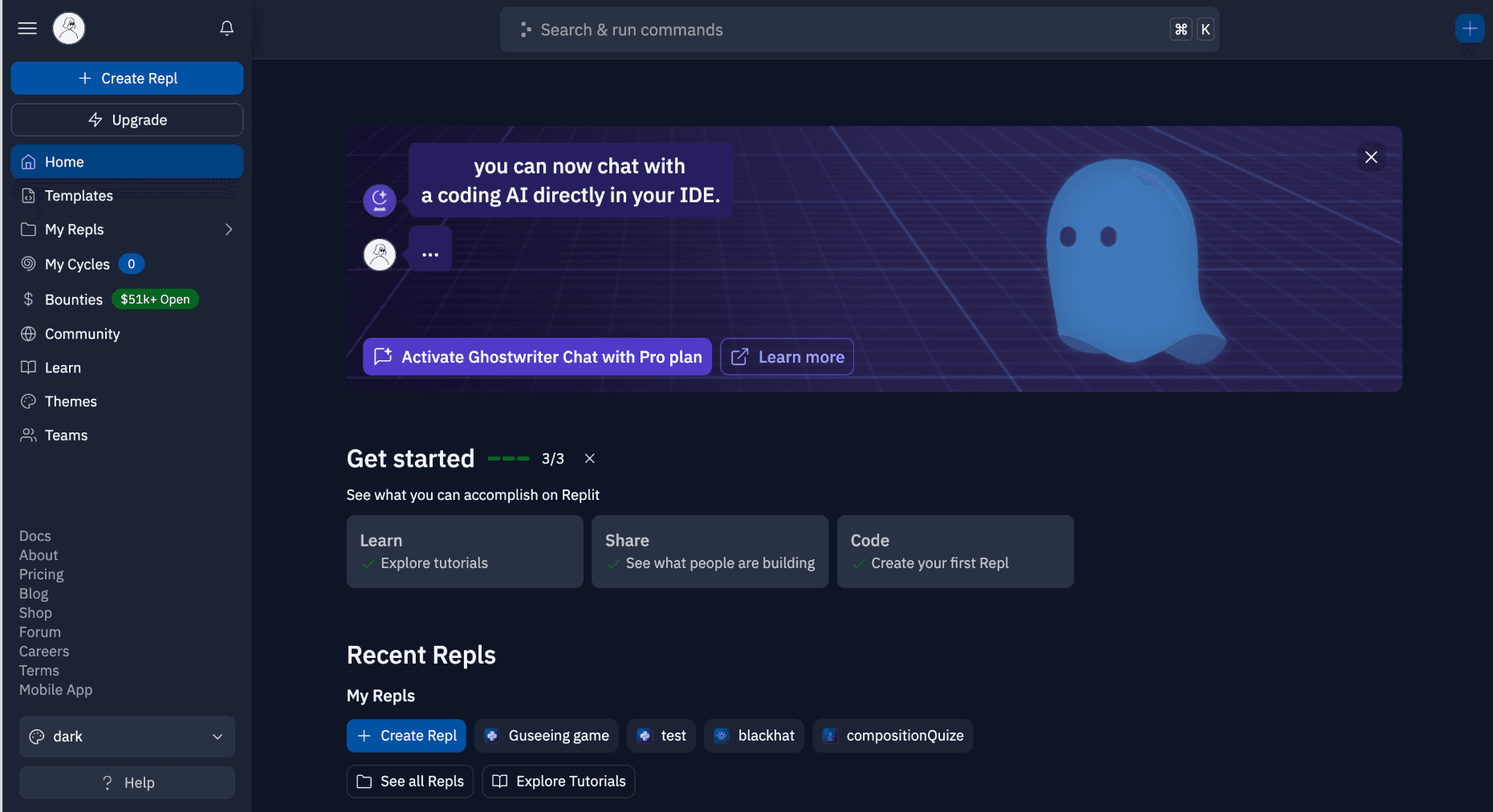Click the Learn more button
Viewport: 1493px width, 812px height.
787,357
